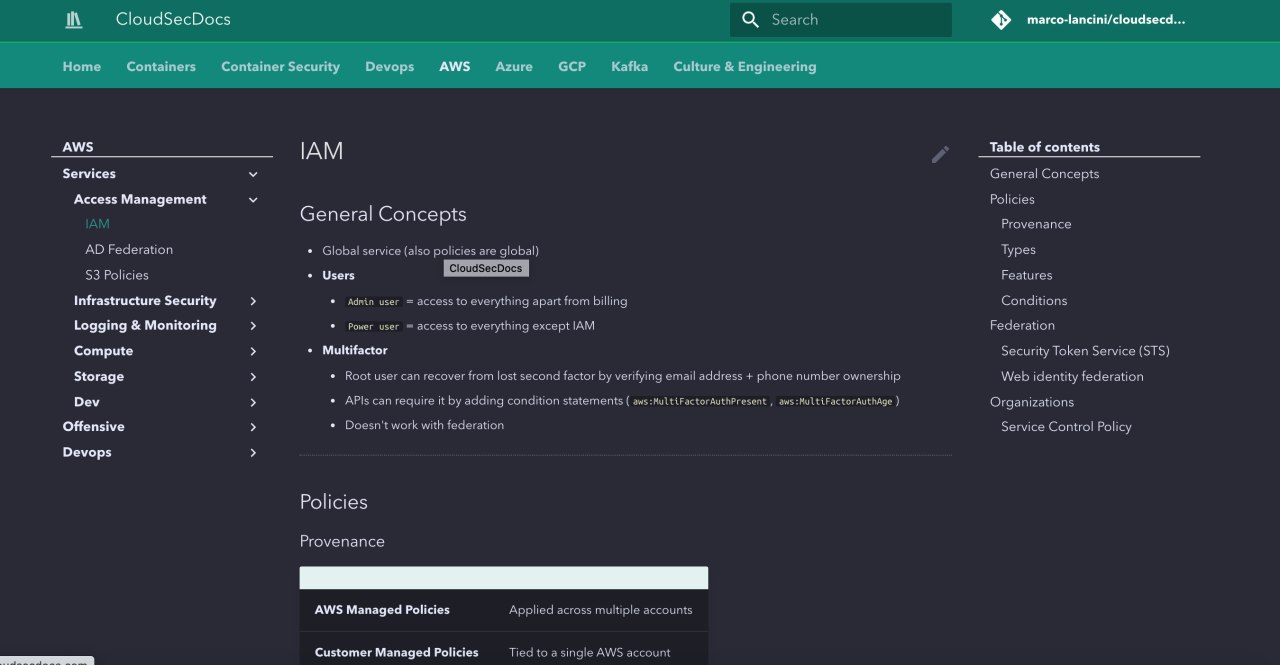Jump to Organizations in table of contents
The height and width of the screenshot is (665, 1280).
[1032, 402]
